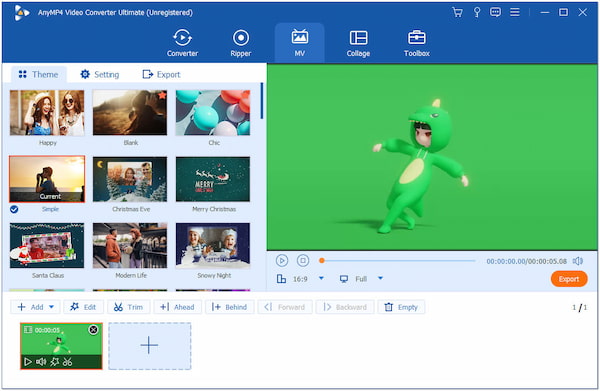Click the theme list scrollbar
Screen dimensions: 600x391
[x=262, y=101]
